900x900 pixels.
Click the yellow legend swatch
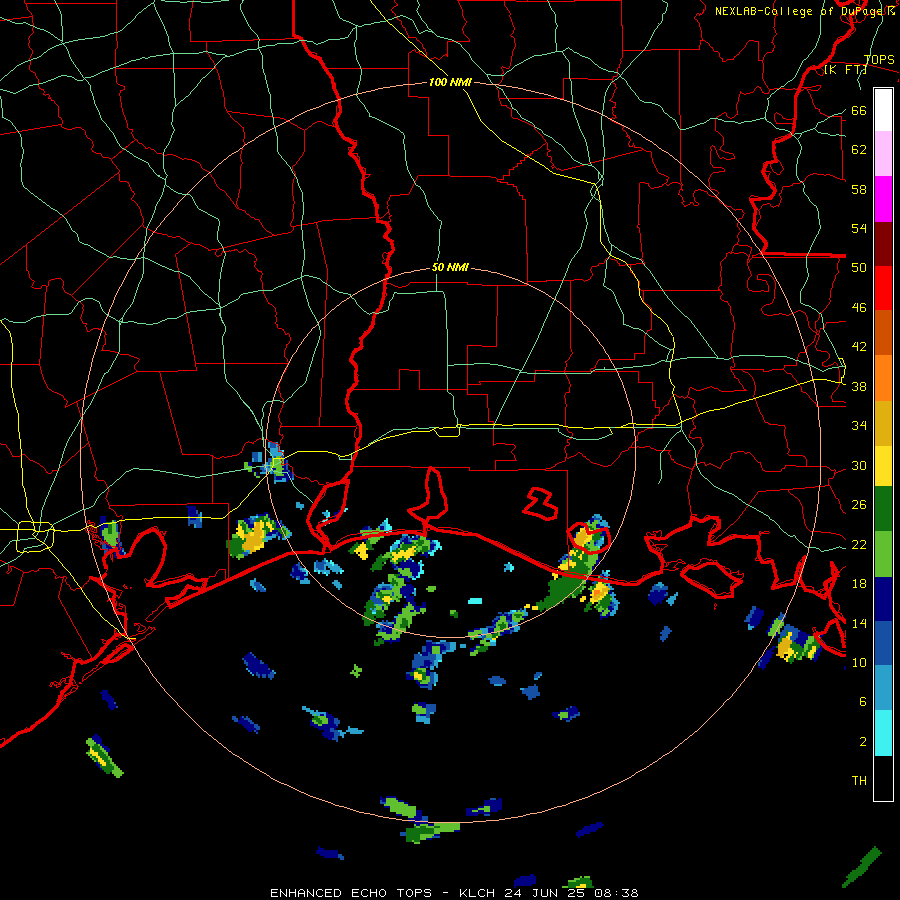click(883, 466)
